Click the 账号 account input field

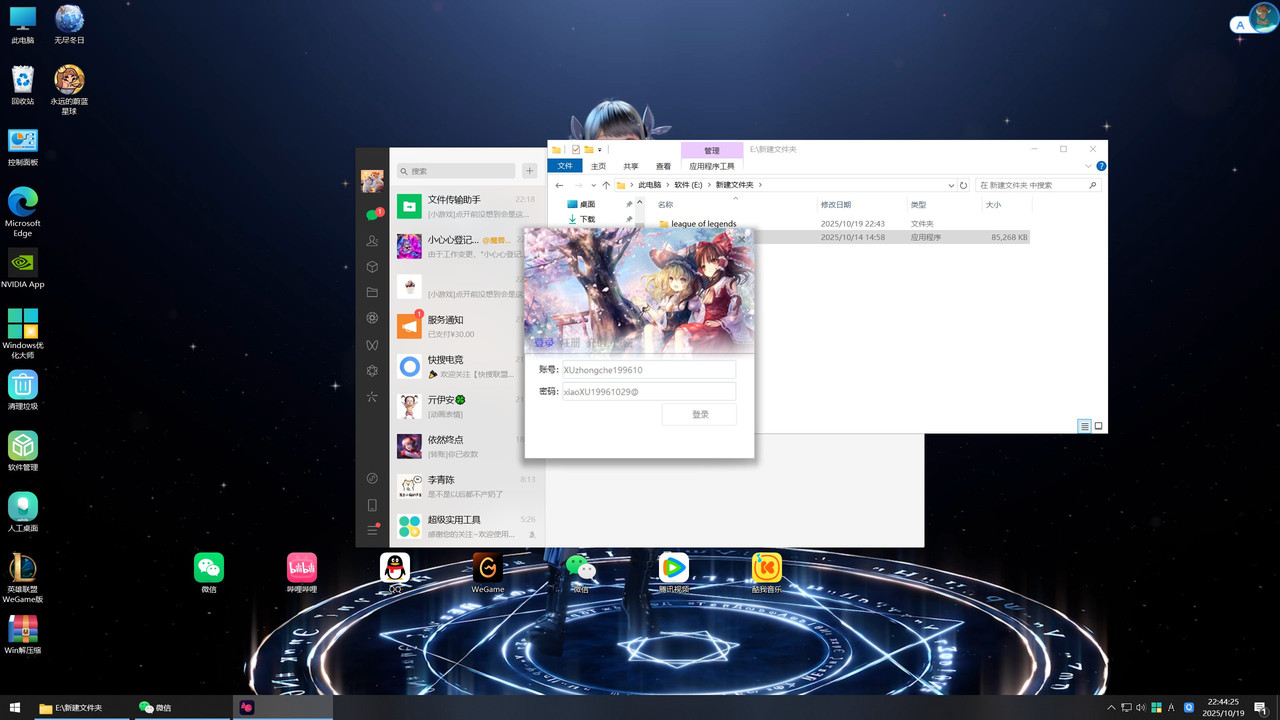[649, 370]
